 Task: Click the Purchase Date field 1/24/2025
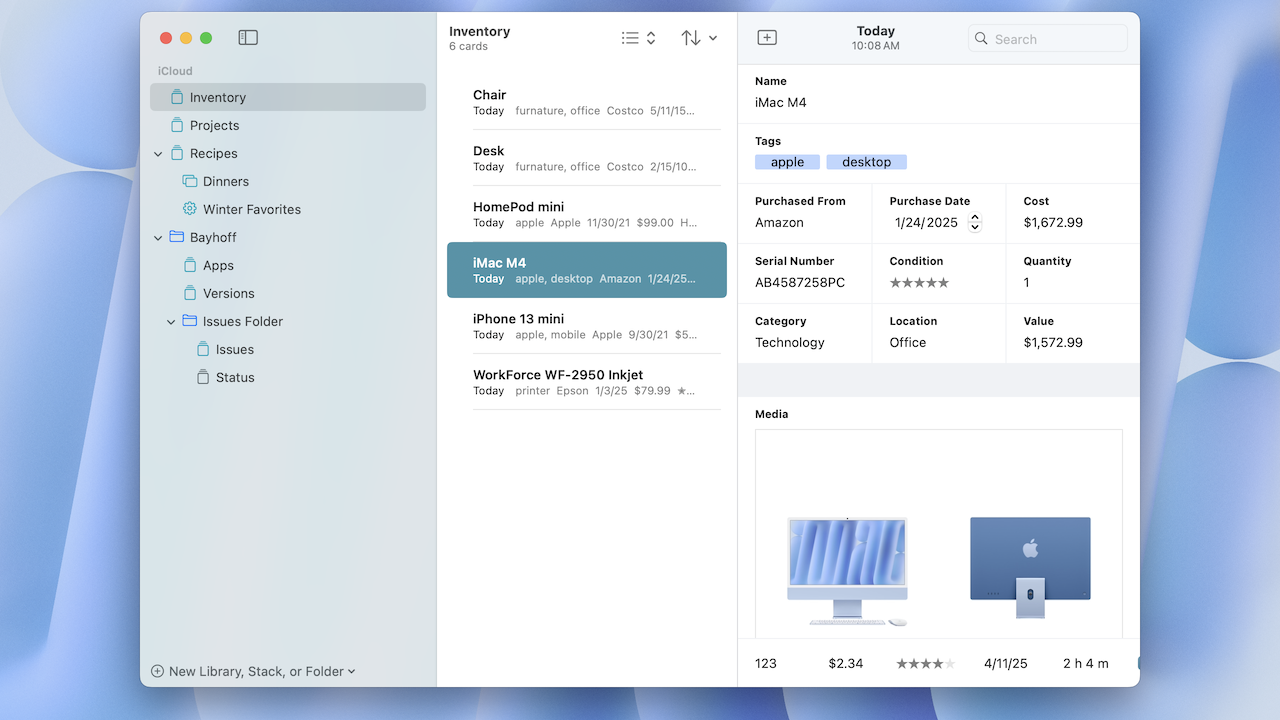click(x=926, y=222)
